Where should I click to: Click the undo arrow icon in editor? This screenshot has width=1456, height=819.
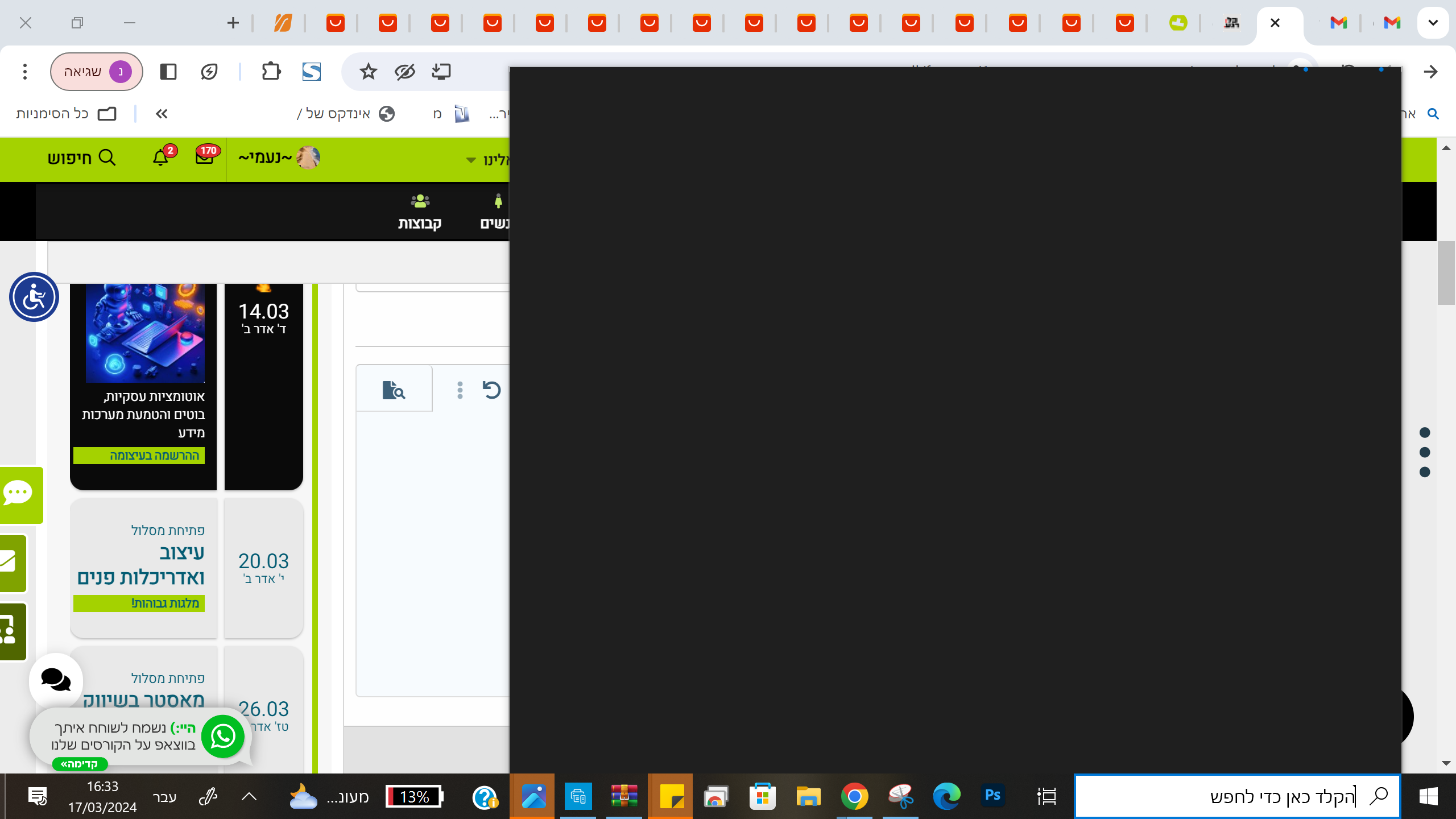[x=491, y=390]
